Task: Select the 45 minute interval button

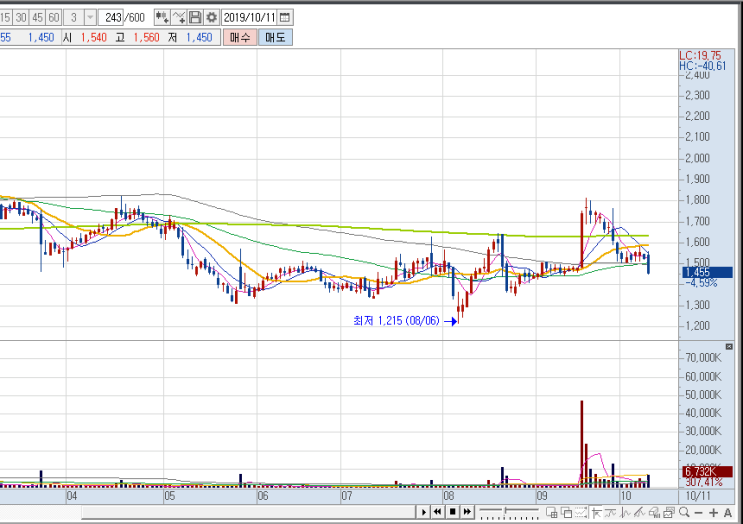Action: 37,18
